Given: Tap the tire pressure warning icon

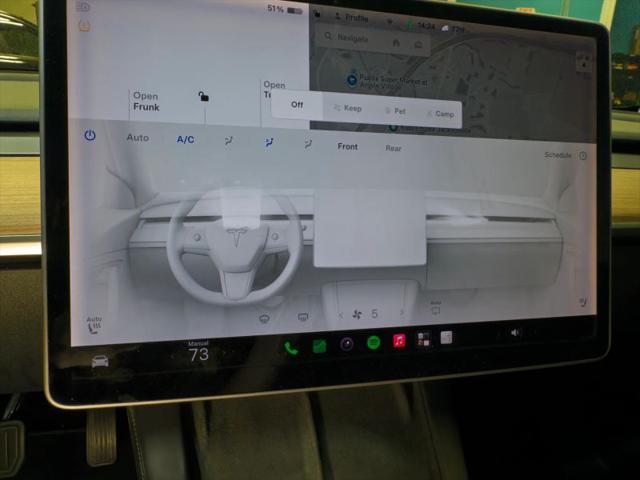Looking at the screenshot, I should 84,26.
